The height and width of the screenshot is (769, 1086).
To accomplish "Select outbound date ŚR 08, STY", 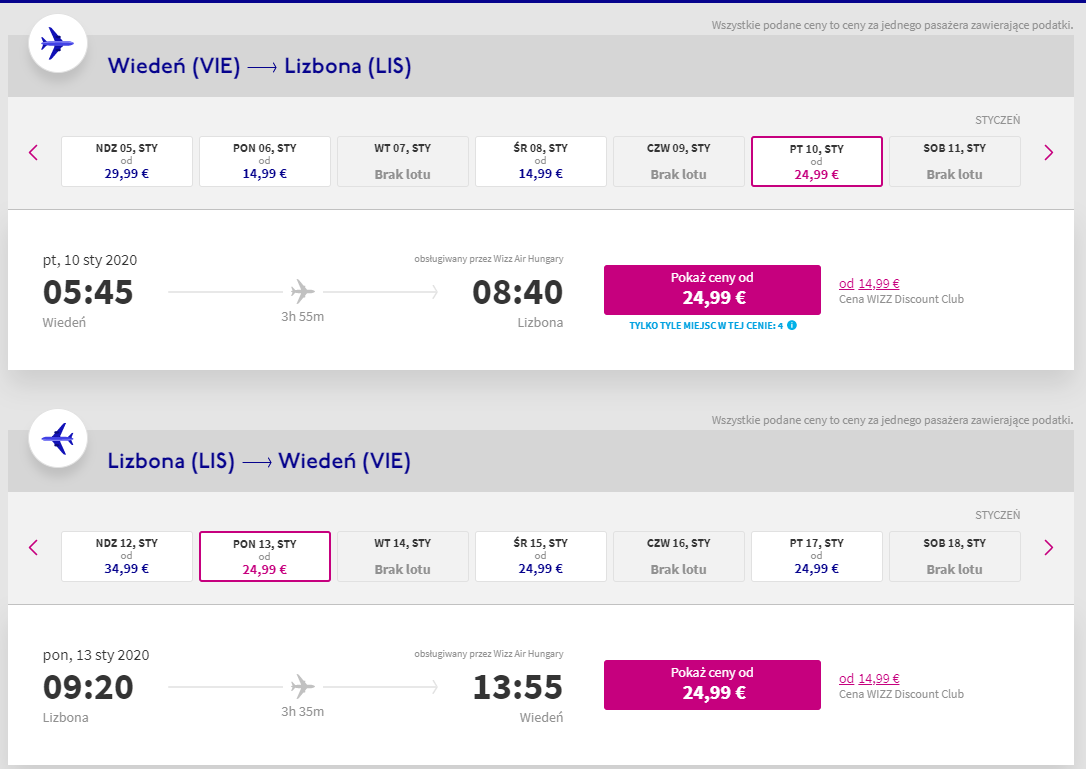I will (540, 161).
